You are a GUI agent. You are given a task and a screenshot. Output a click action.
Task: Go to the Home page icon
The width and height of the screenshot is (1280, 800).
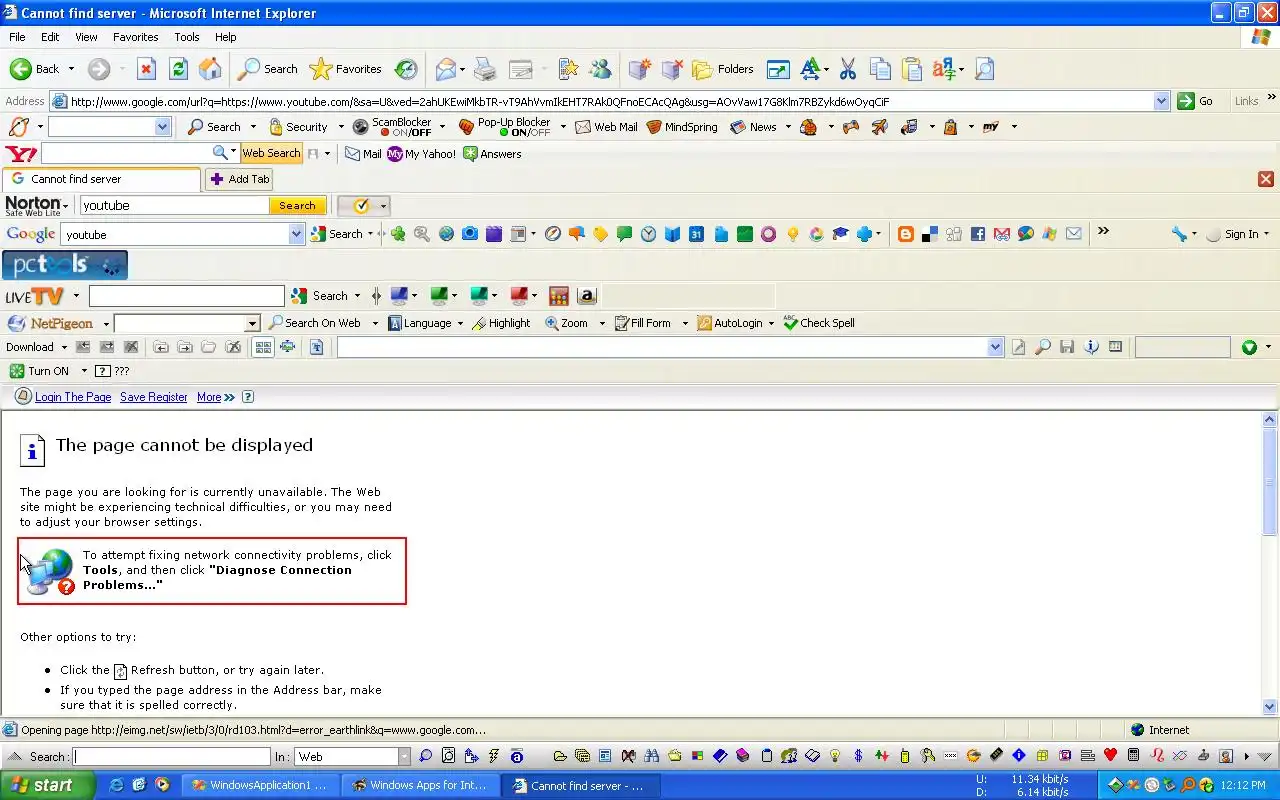coord(210,69)
